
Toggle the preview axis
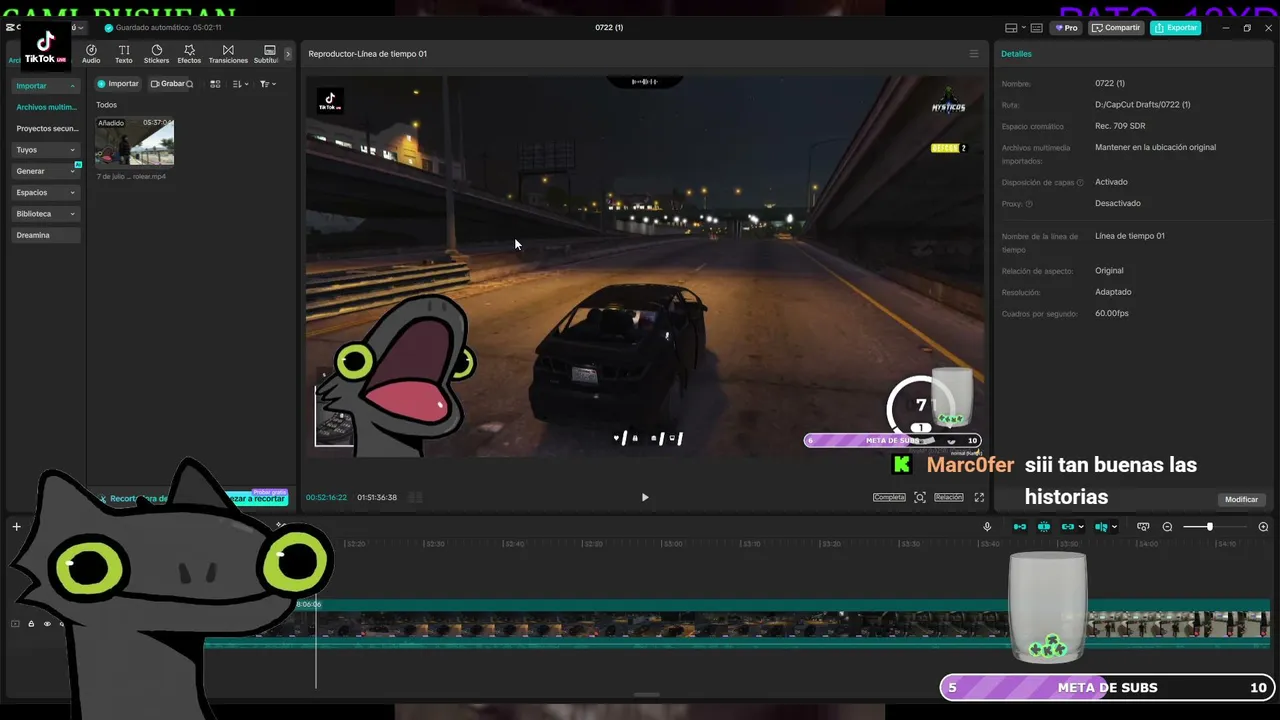click(1101, 527)
